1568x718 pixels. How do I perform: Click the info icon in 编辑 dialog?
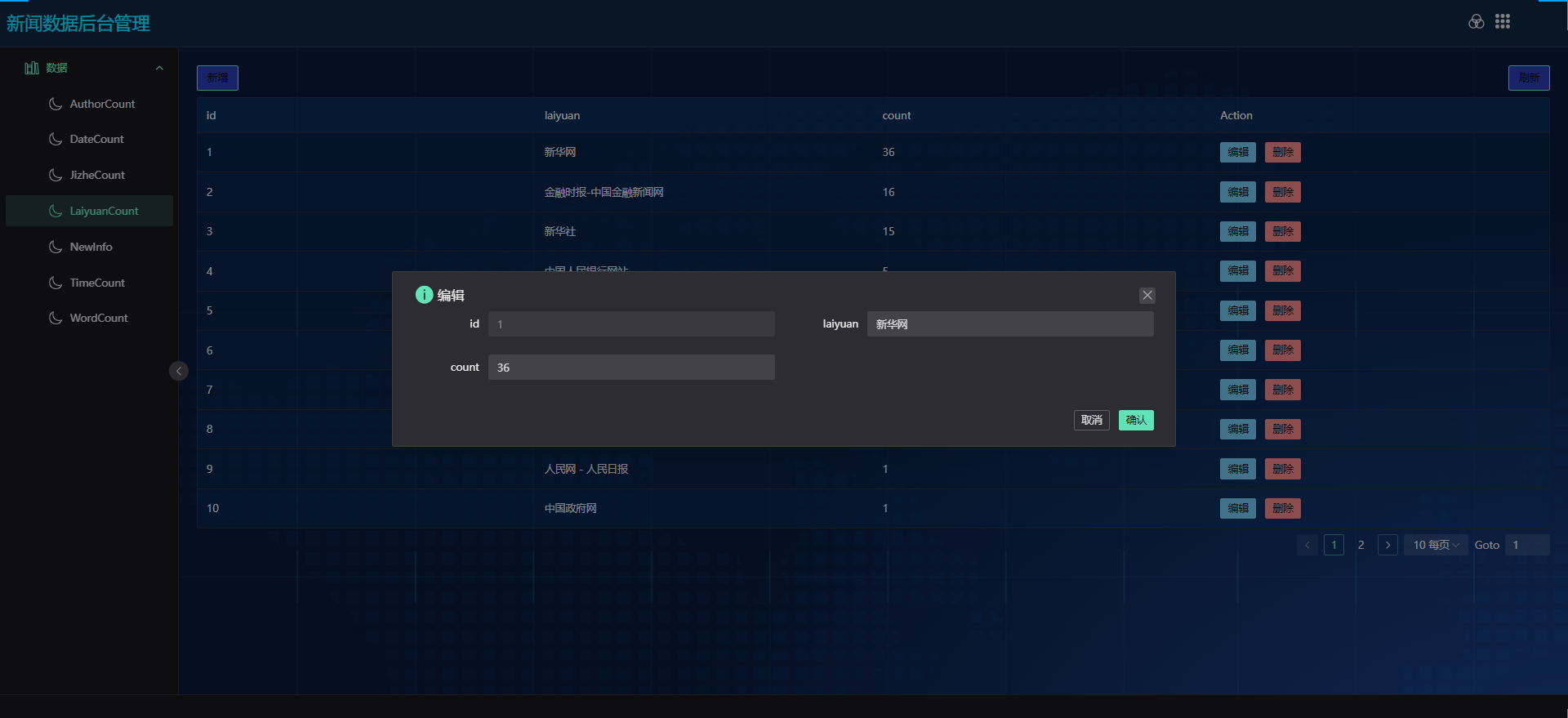tap(424, 295)
